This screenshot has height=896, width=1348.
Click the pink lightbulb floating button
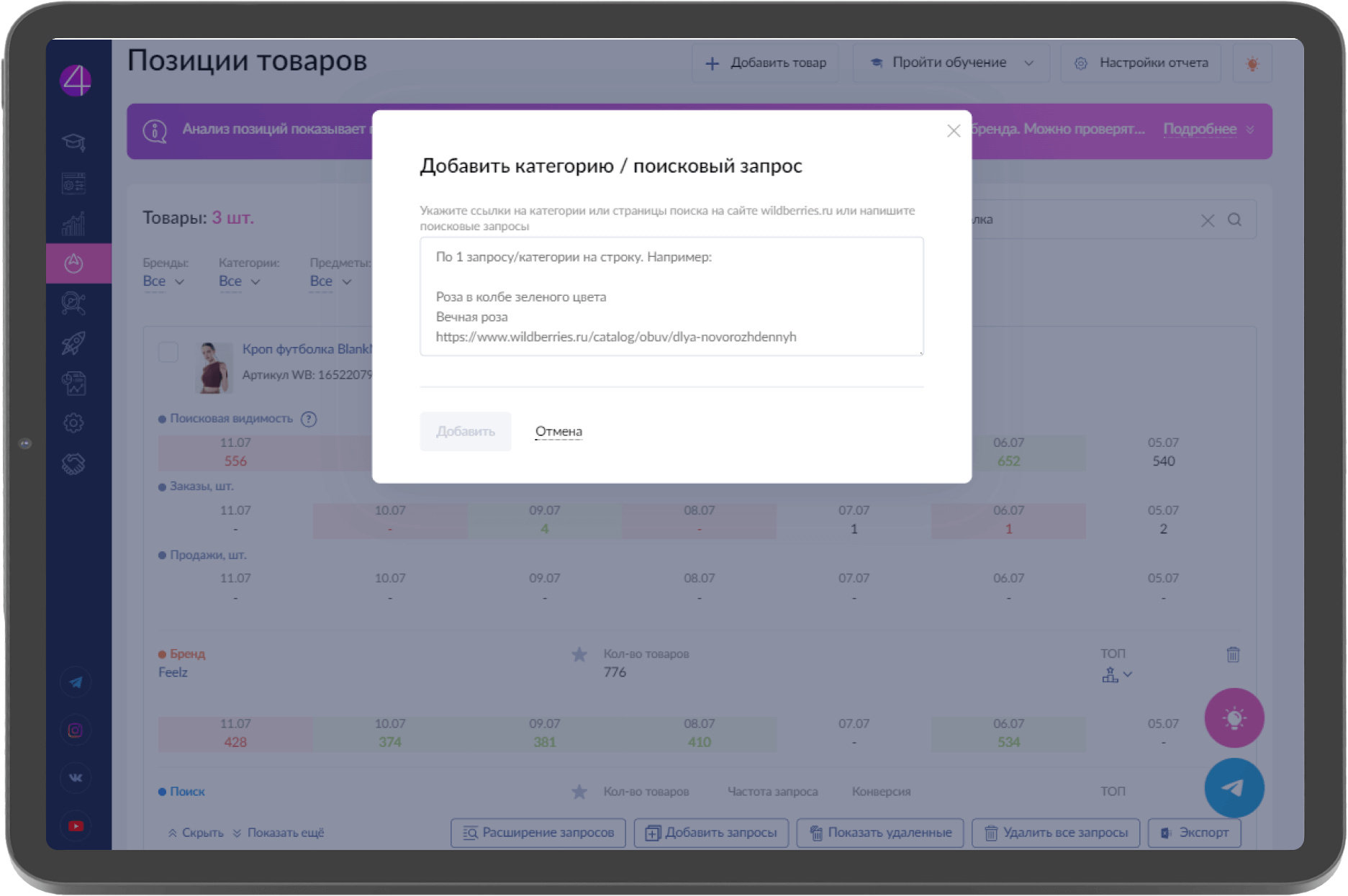(1234, 718)
